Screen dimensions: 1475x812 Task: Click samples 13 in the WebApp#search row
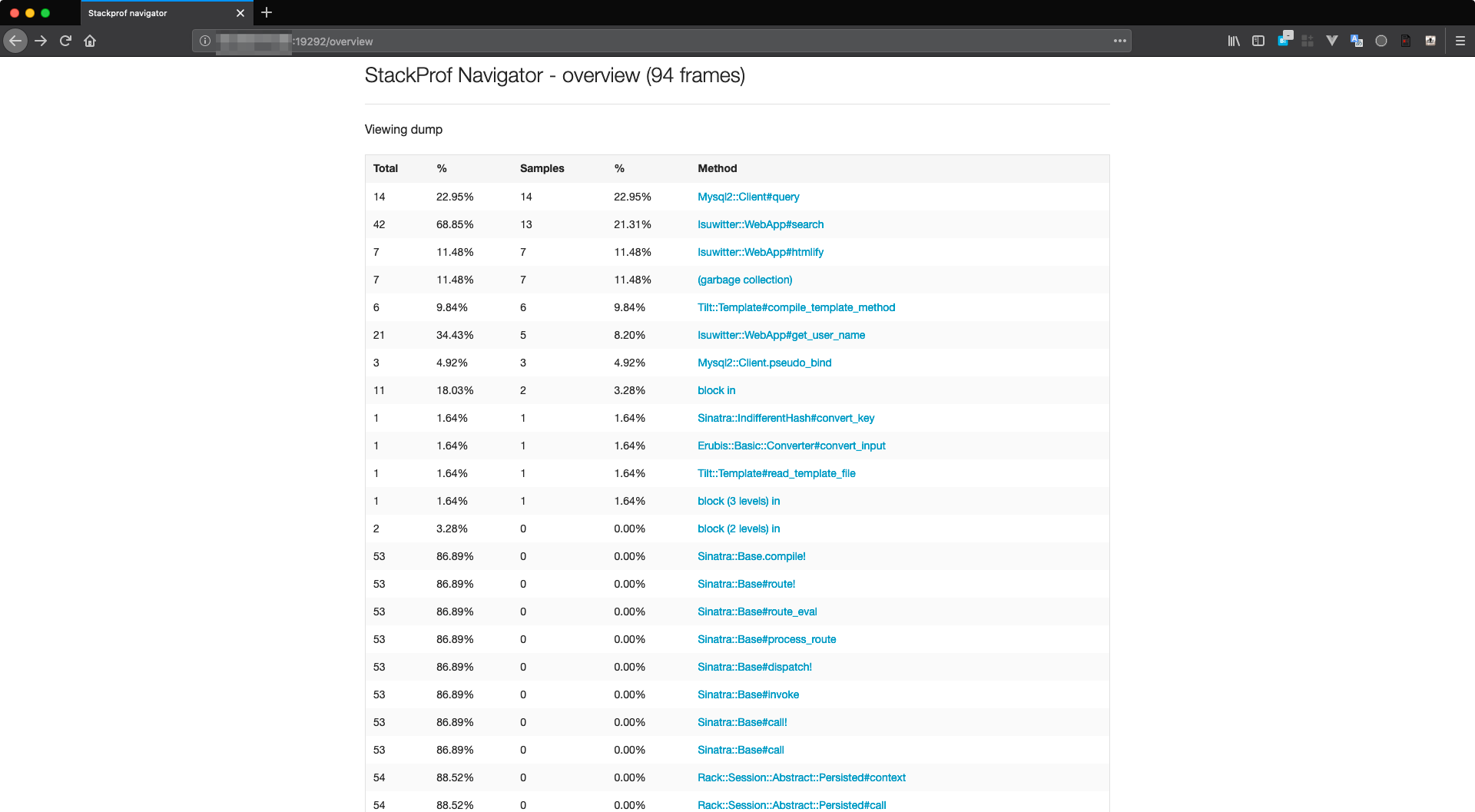coord(526,224)
